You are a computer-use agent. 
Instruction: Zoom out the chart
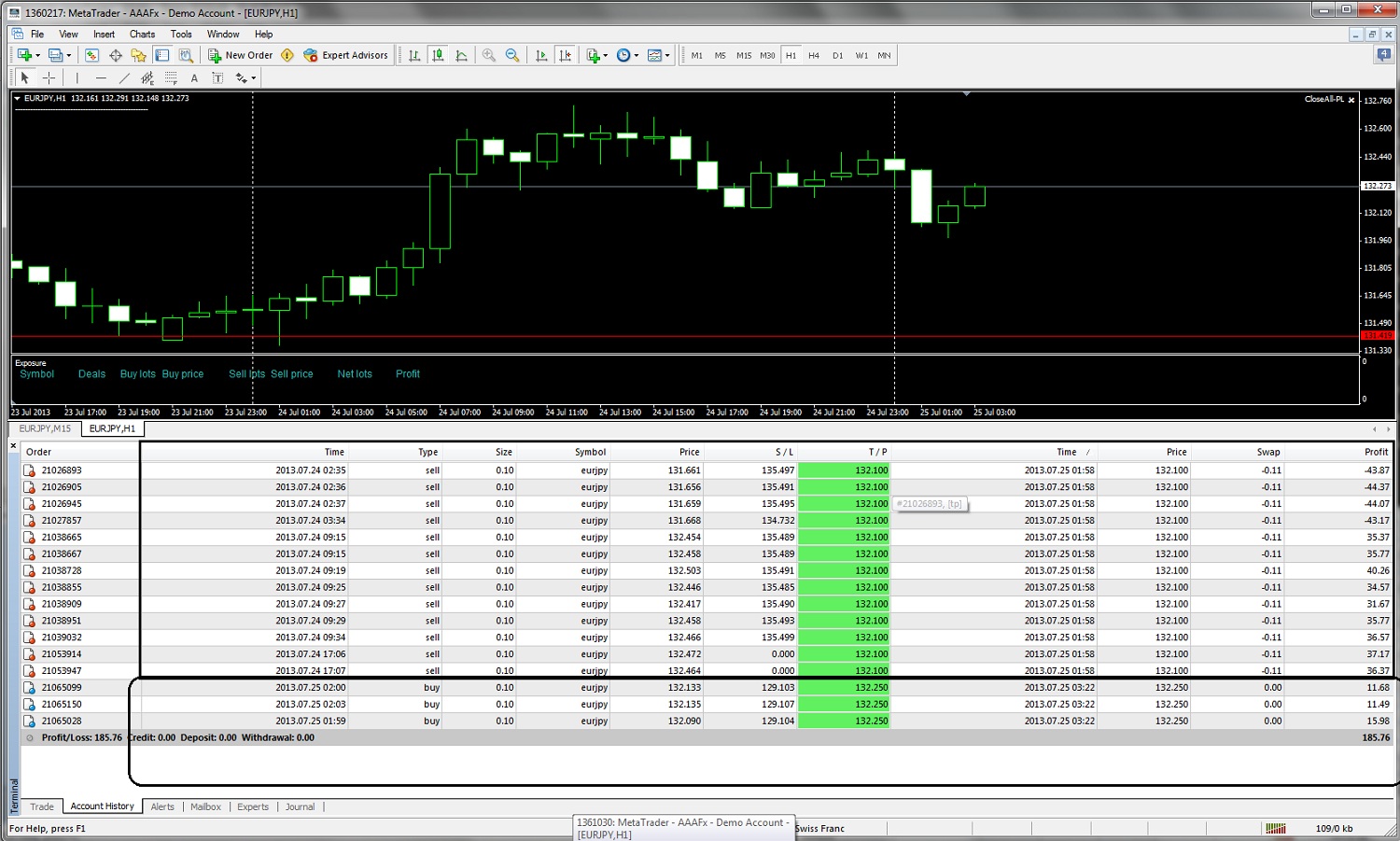click(512, 55)
